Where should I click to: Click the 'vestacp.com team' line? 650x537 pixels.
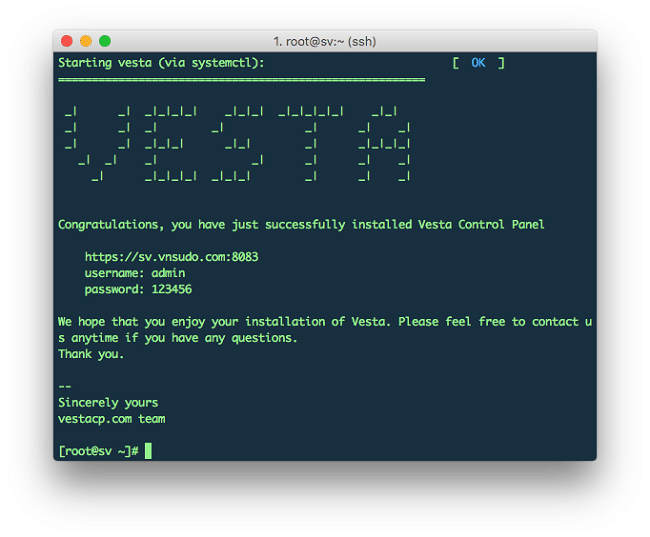point(112,419)
